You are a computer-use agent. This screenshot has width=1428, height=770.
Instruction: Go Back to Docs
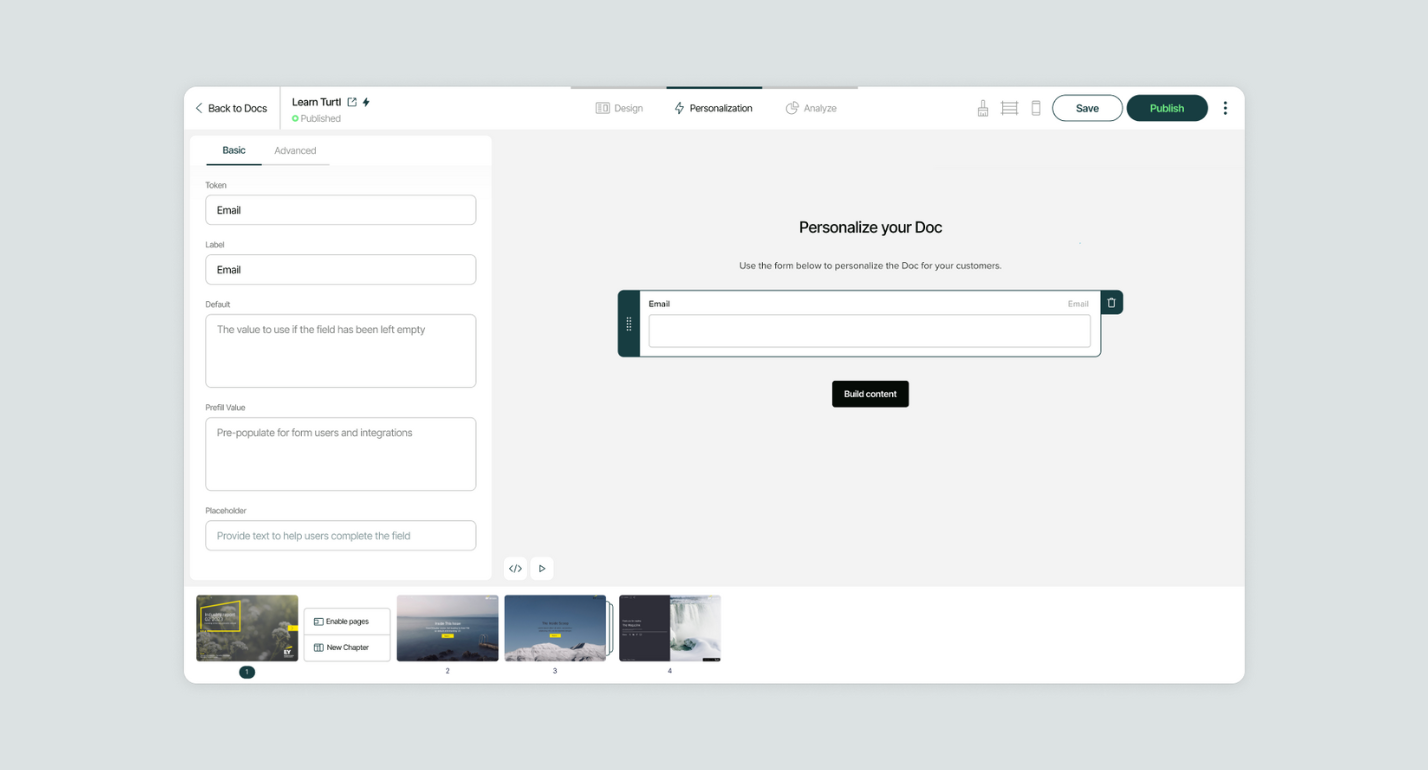point(231,108)
